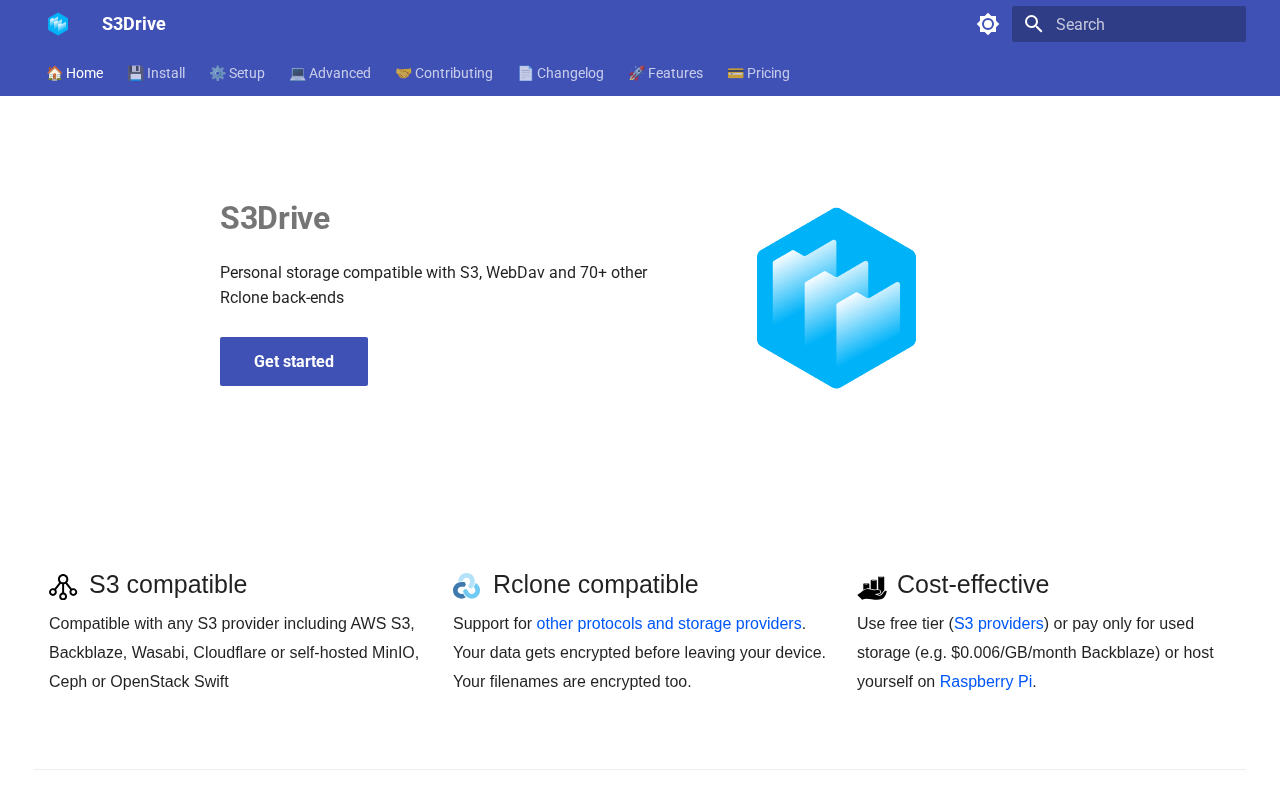Open the Raspberry Pi link
This screenshot has height=800, width=1280.
(986, 681)
